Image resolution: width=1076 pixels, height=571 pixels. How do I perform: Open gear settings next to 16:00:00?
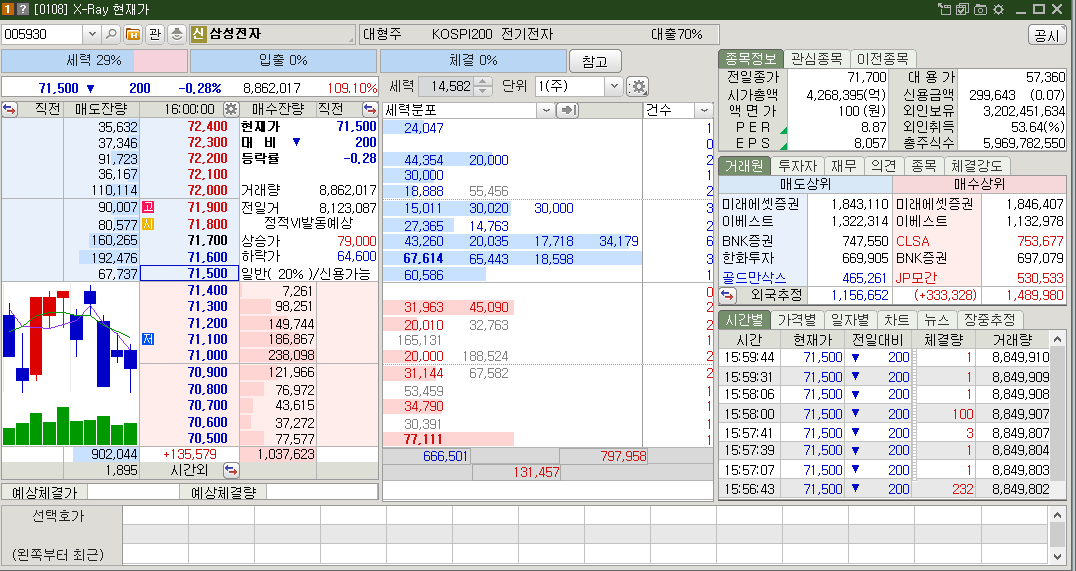click(231, 109)
